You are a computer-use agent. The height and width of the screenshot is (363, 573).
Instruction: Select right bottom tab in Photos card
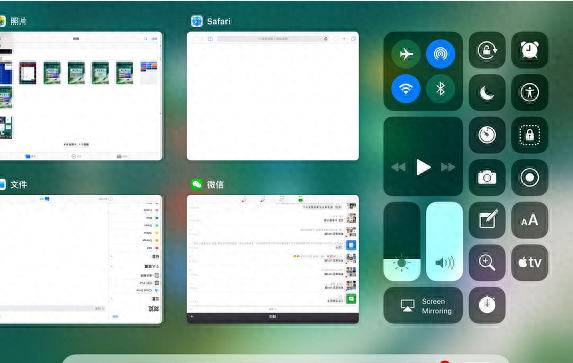122,156
